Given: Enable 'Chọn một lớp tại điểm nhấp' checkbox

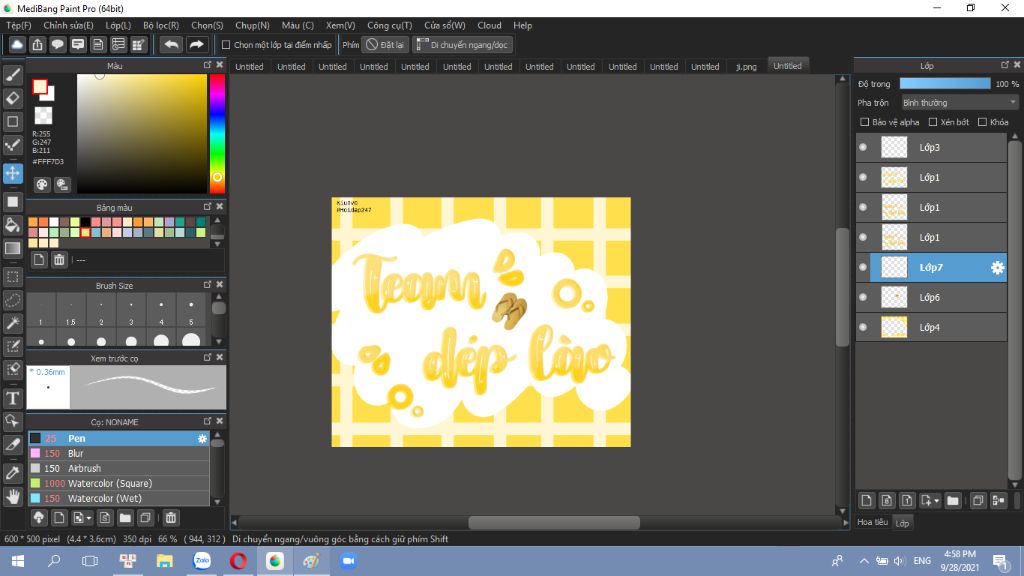Looking at the screenshot, I should coord(226,45).
